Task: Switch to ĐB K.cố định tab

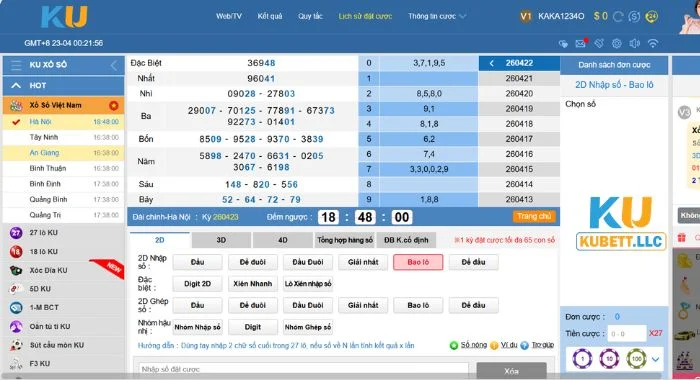Action: 406,240
